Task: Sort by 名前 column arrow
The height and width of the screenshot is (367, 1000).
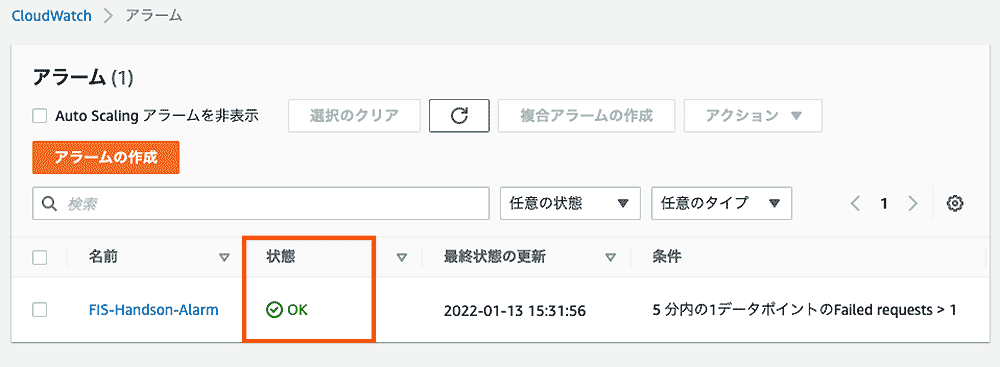Action: (224, 258)
